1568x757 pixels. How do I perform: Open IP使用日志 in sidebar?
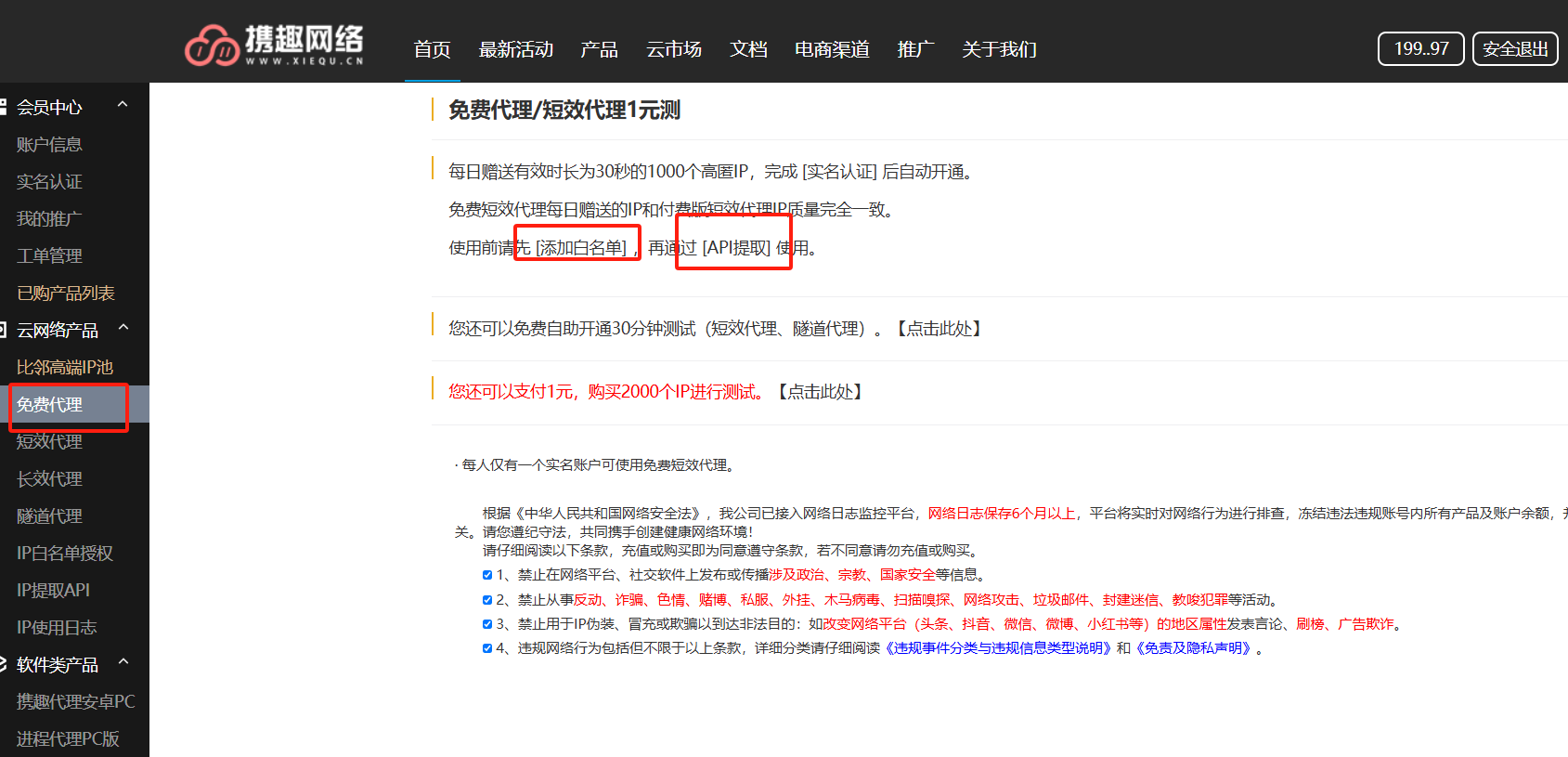click(x=56, y=627)
